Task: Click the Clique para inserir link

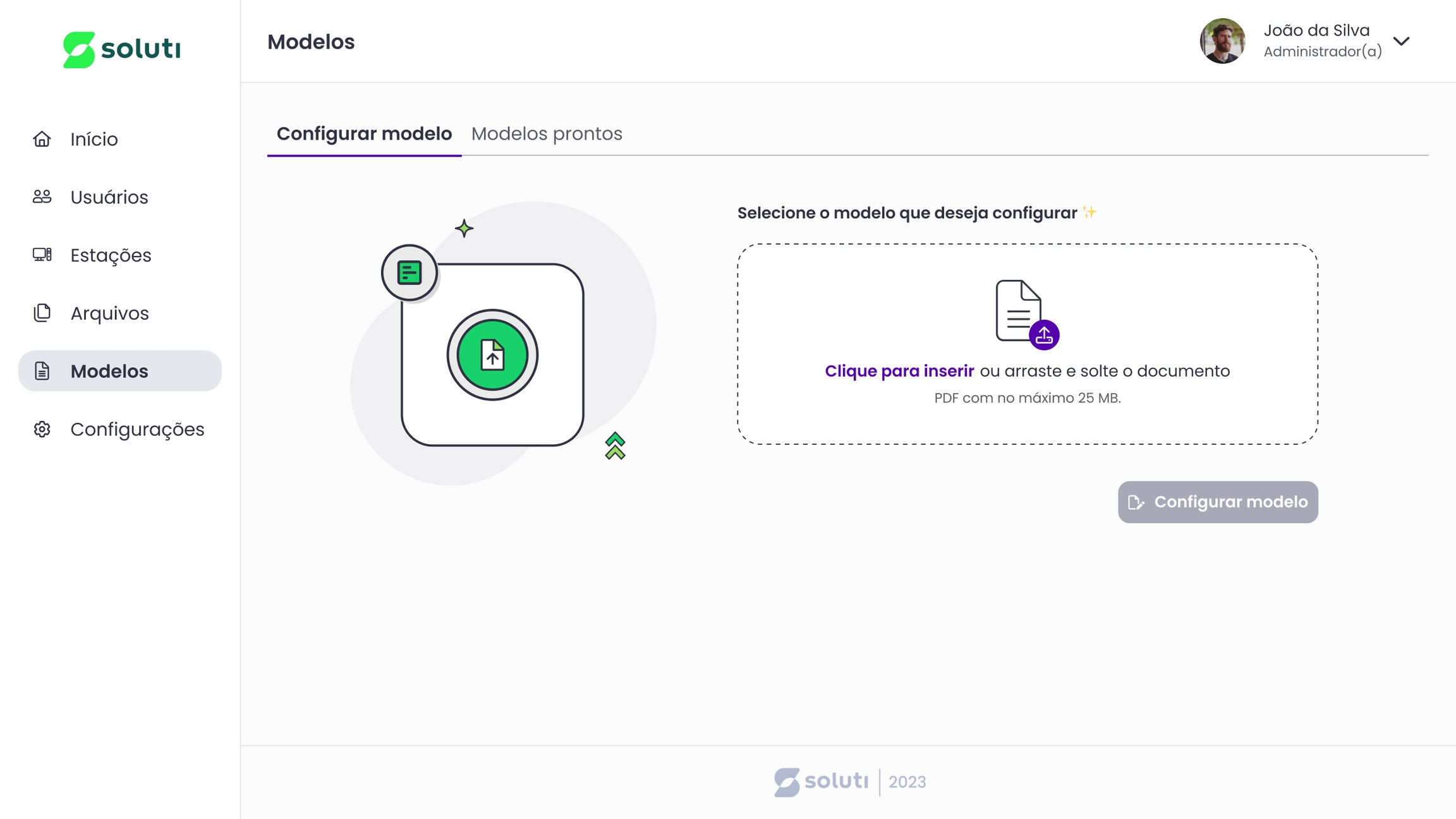Action: (x=899, y=371)
